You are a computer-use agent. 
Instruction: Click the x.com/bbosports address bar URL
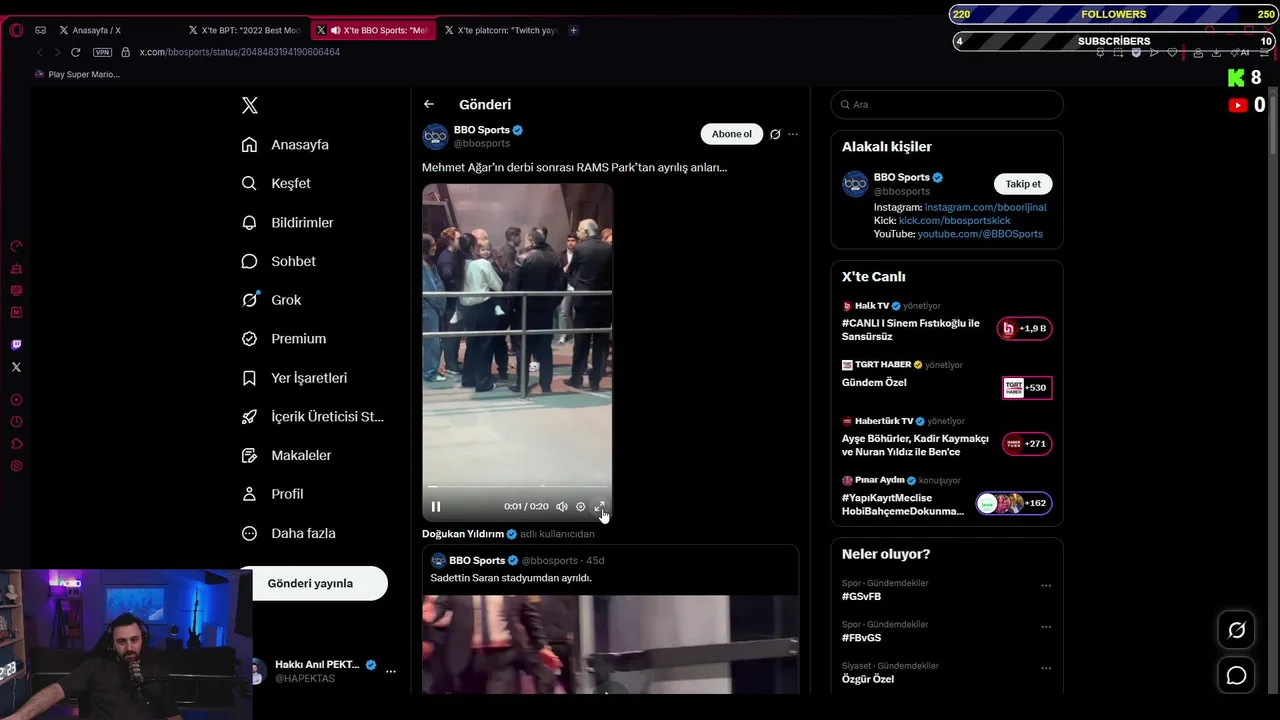coord(240,52)
